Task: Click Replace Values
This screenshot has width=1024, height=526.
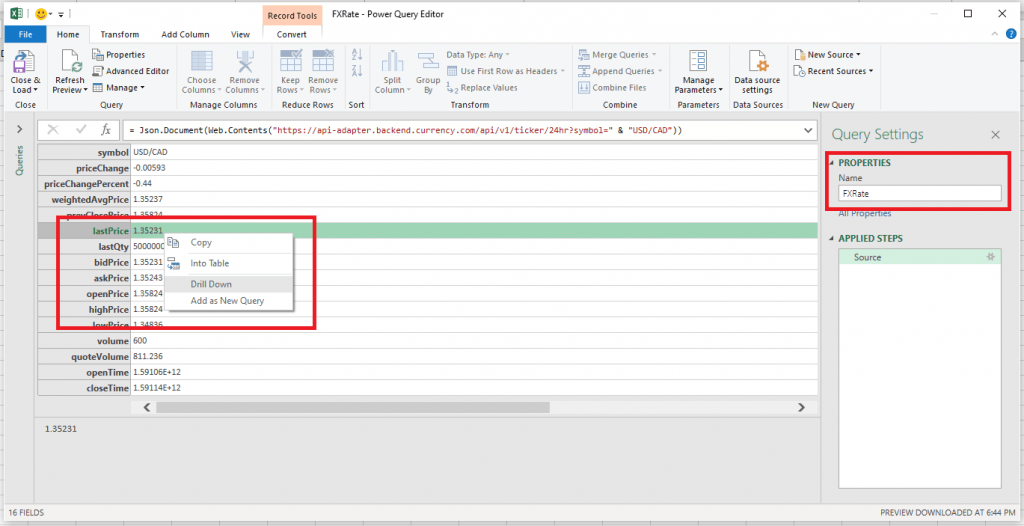Action: click(482, 88)
